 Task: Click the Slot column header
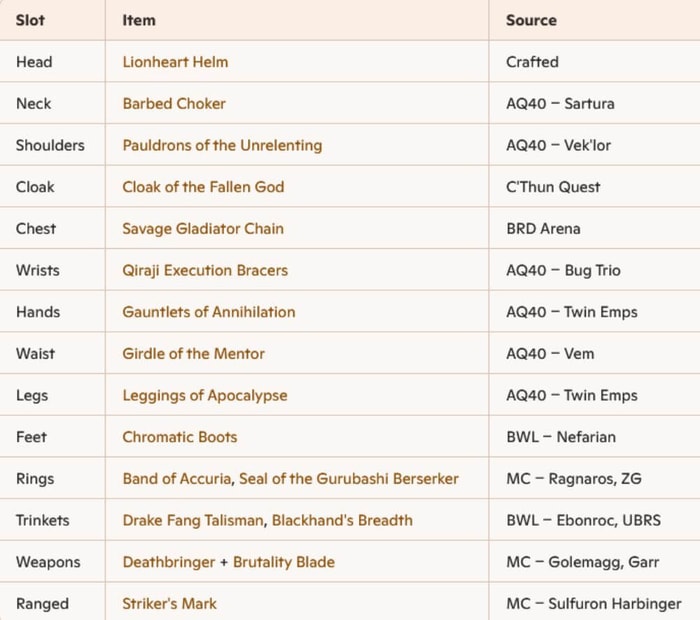pyautogui.click(x=30, y=20)
